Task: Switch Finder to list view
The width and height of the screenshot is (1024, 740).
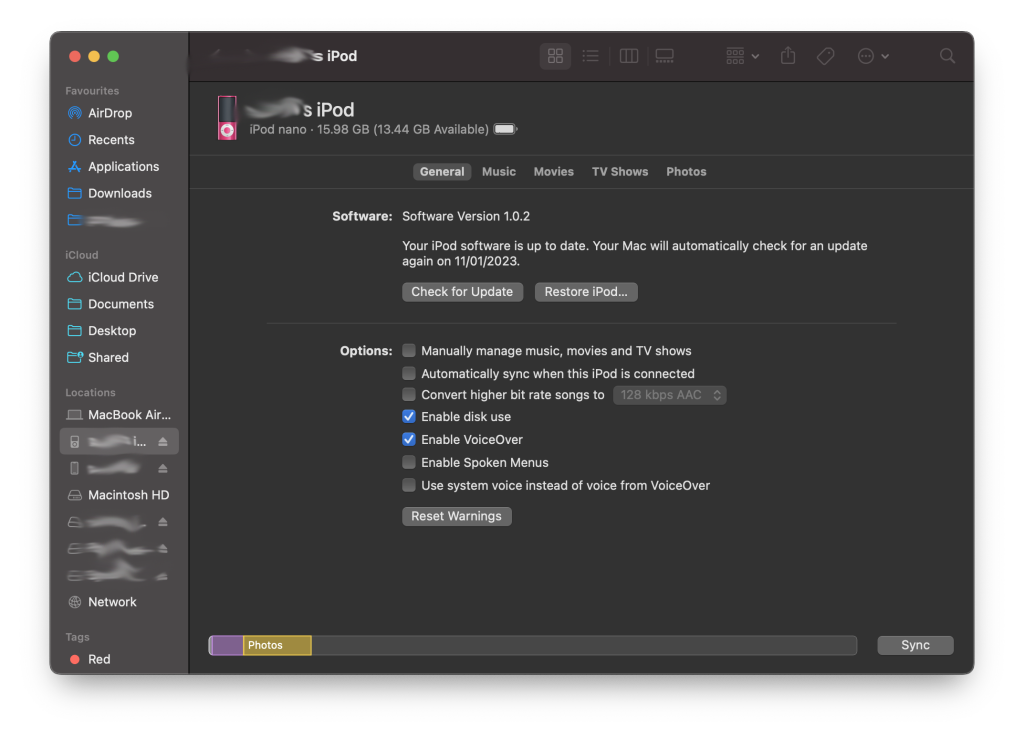Action: click(590, 56)
